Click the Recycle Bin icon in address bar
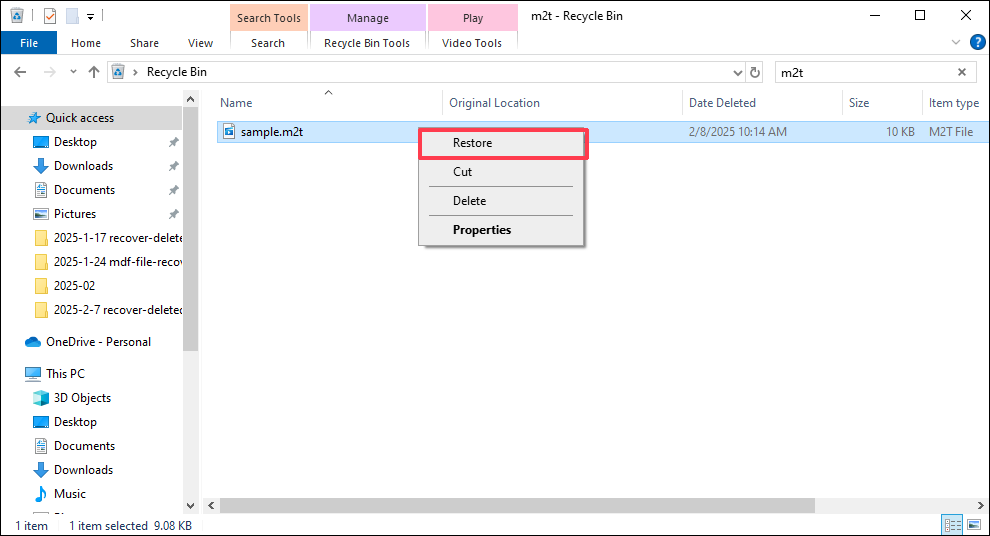 (x=118, y=72)
